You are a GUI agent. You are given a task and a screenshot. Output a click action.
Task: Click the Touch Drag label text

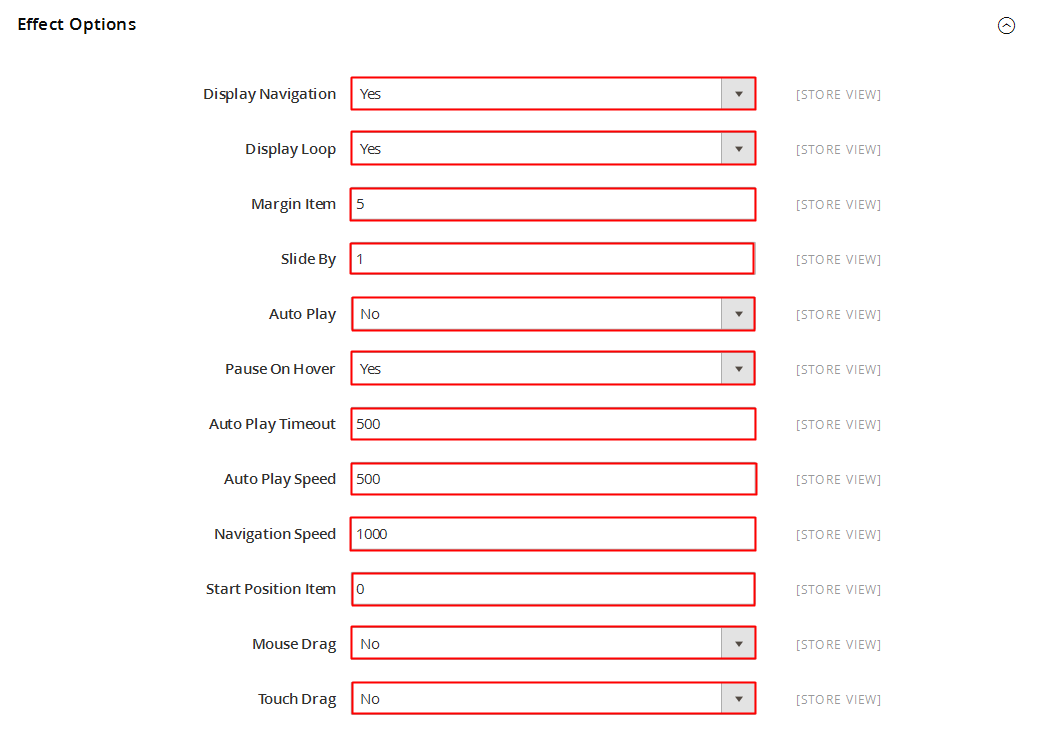[296, 699]
